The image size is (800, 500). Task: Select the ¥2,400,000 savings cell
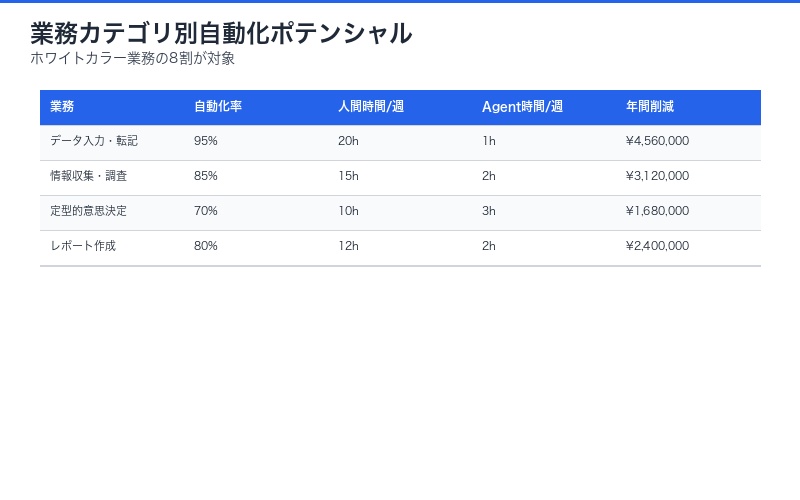pos(657,246)
